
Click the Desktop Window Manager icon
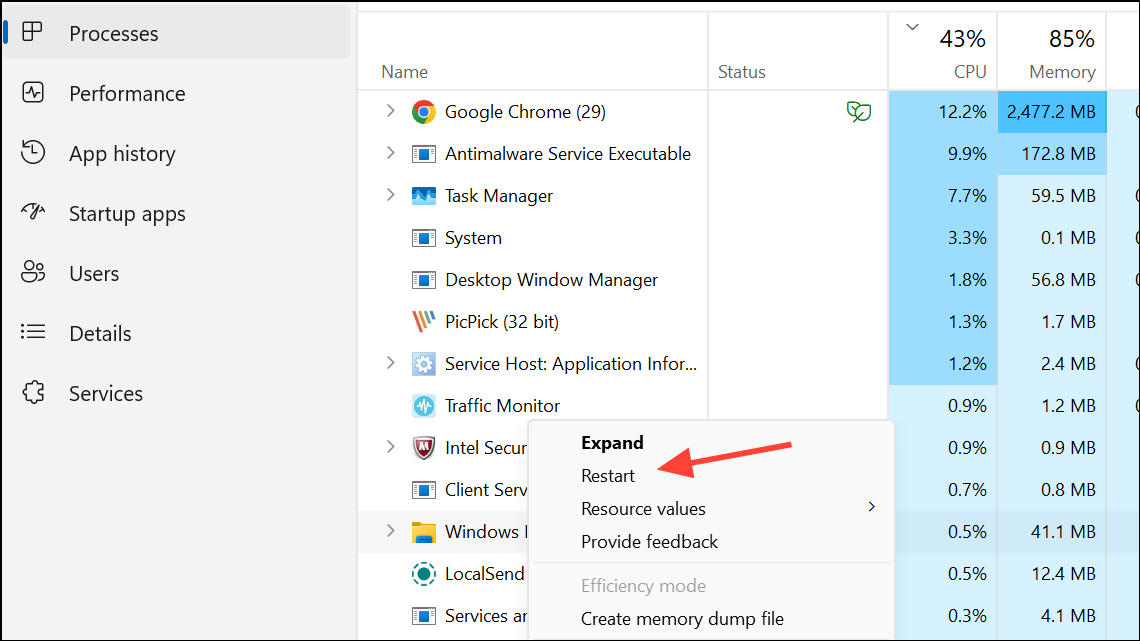click(x=423, y=280)
